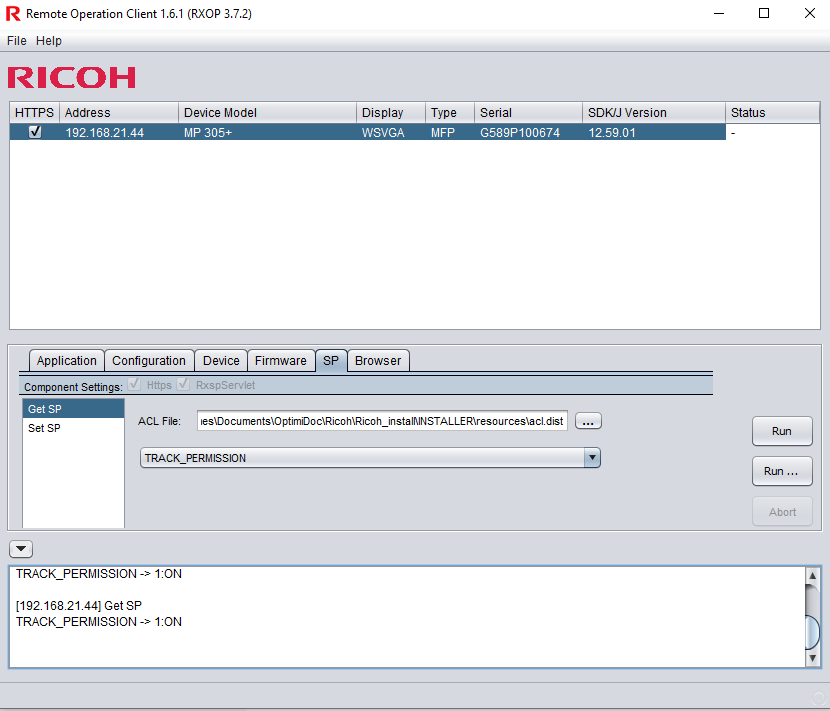Click the MP 305+ device model cell
The image size is (830, 711).
[267, 132]
